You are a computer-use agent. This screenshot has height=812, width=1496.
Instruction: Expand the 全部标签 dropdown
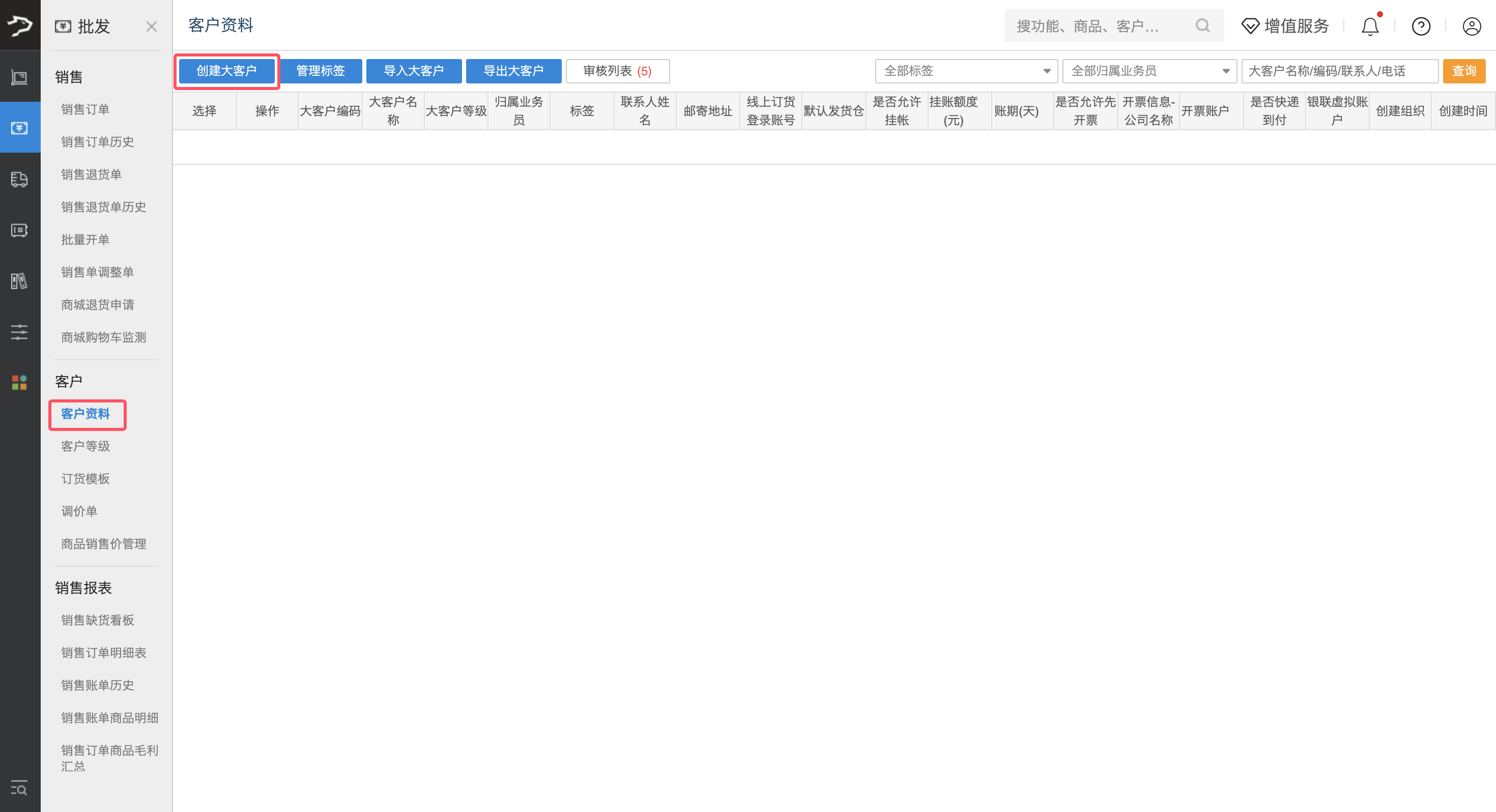tap(966, 71)
